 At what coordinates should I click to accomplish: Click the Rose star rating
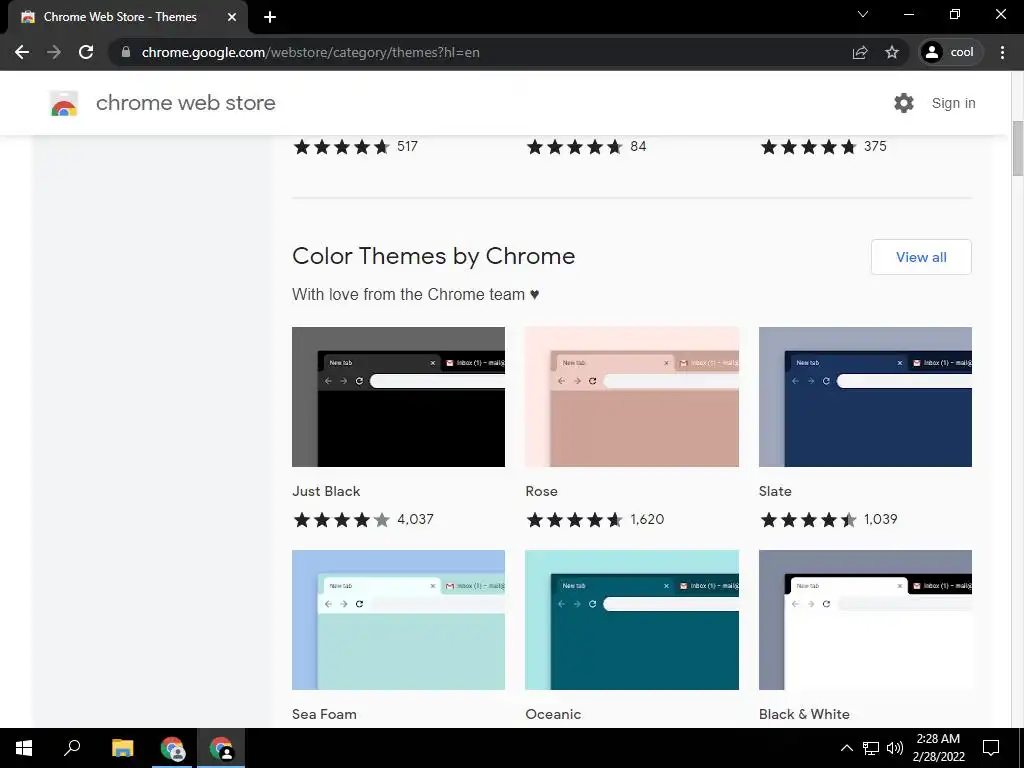coord(575,520)
